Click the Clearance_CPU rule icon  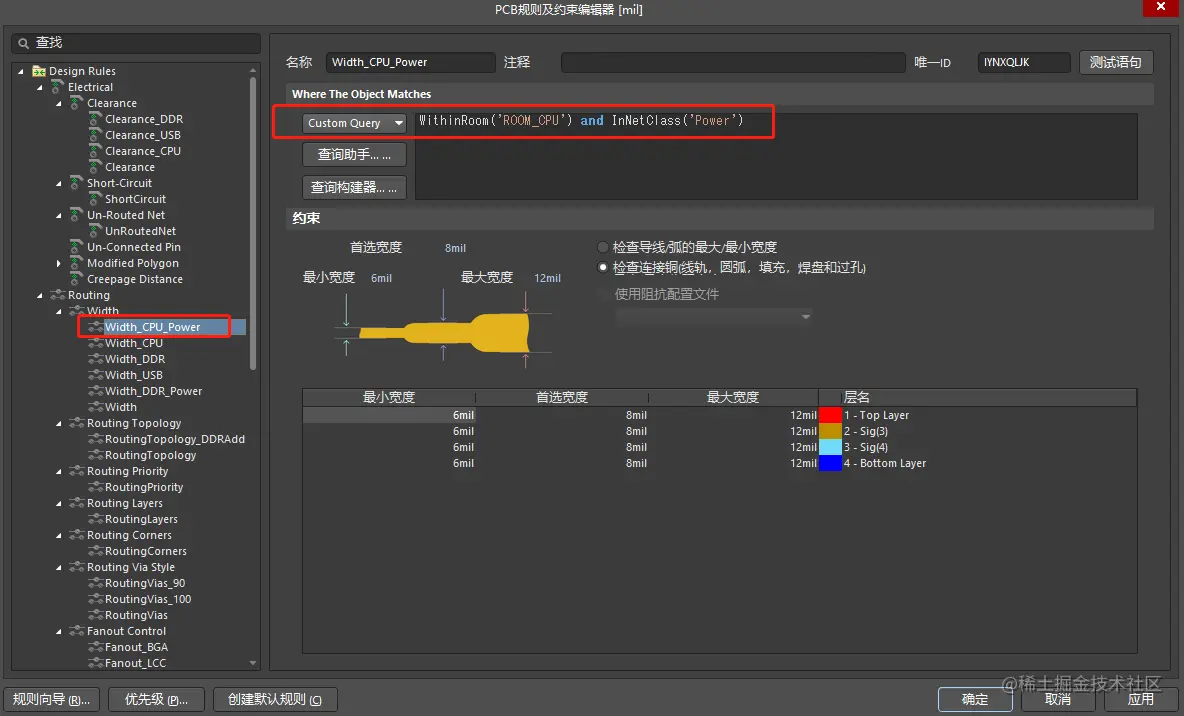[x=95, y=151]
